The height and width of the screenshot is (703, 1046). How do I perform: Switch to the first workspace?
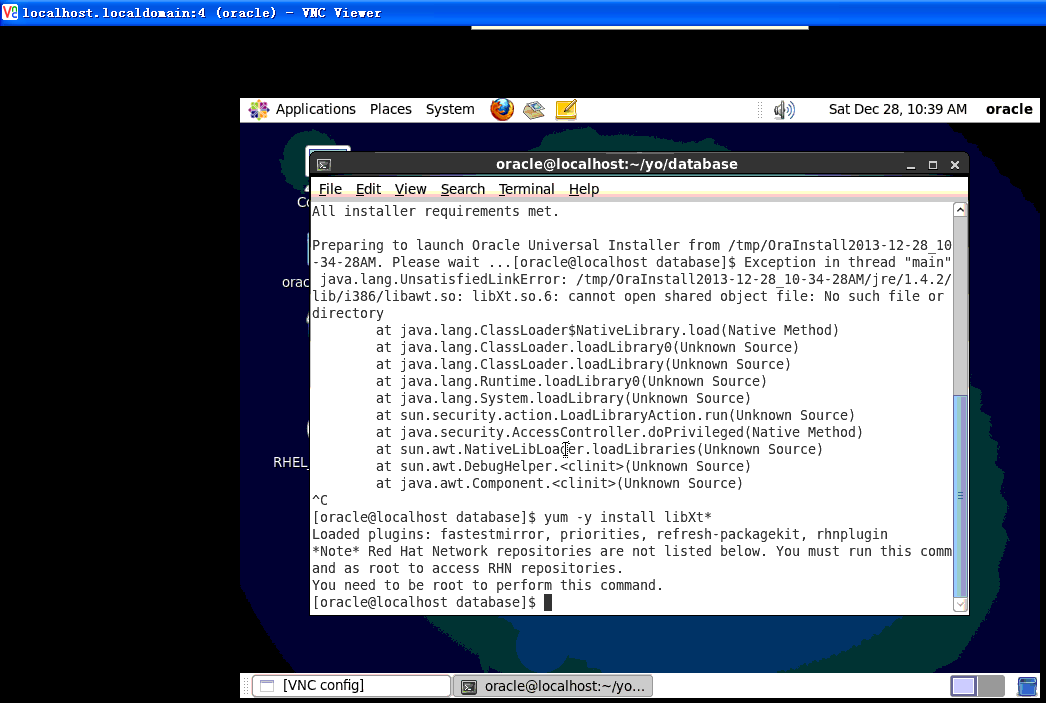(x=964, y=686)
